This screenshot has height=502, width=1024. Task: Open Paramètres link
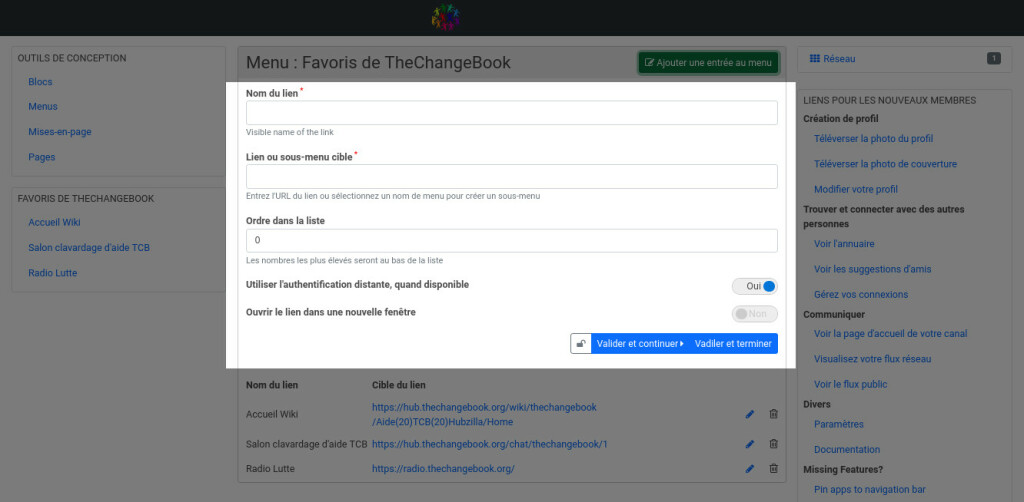[839, 424]
